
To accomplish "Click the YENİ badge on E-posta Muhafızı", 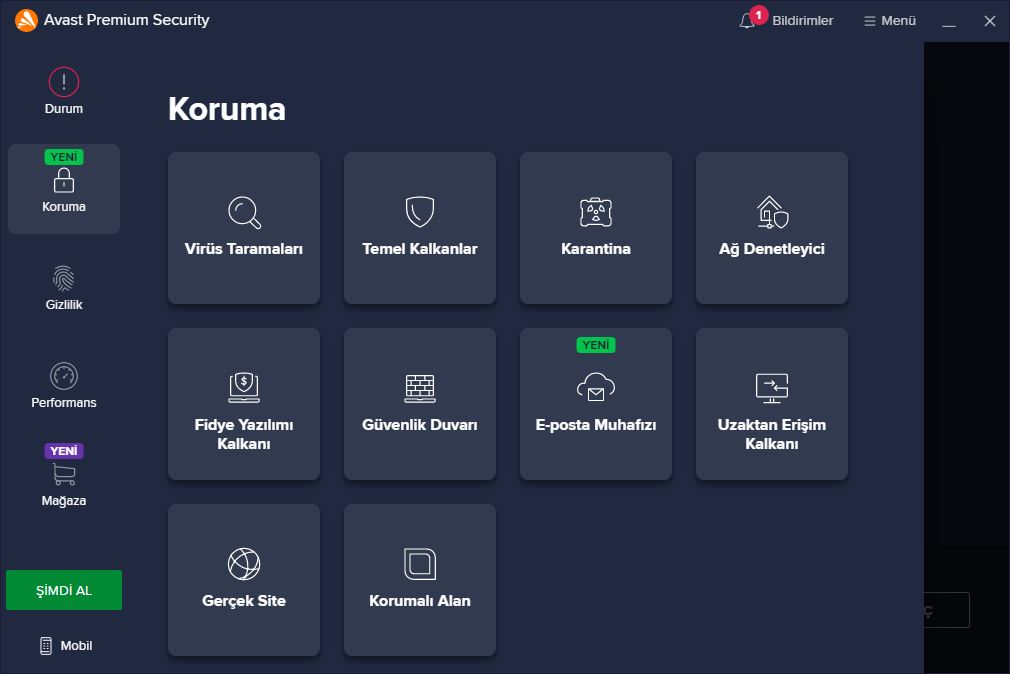I will pos(596,345).
